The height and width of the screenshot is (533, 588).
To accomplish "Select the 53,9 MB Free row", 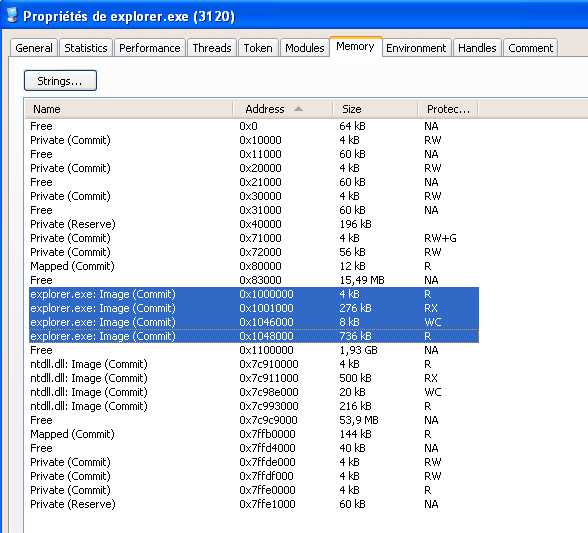I will tap(254, 420).
